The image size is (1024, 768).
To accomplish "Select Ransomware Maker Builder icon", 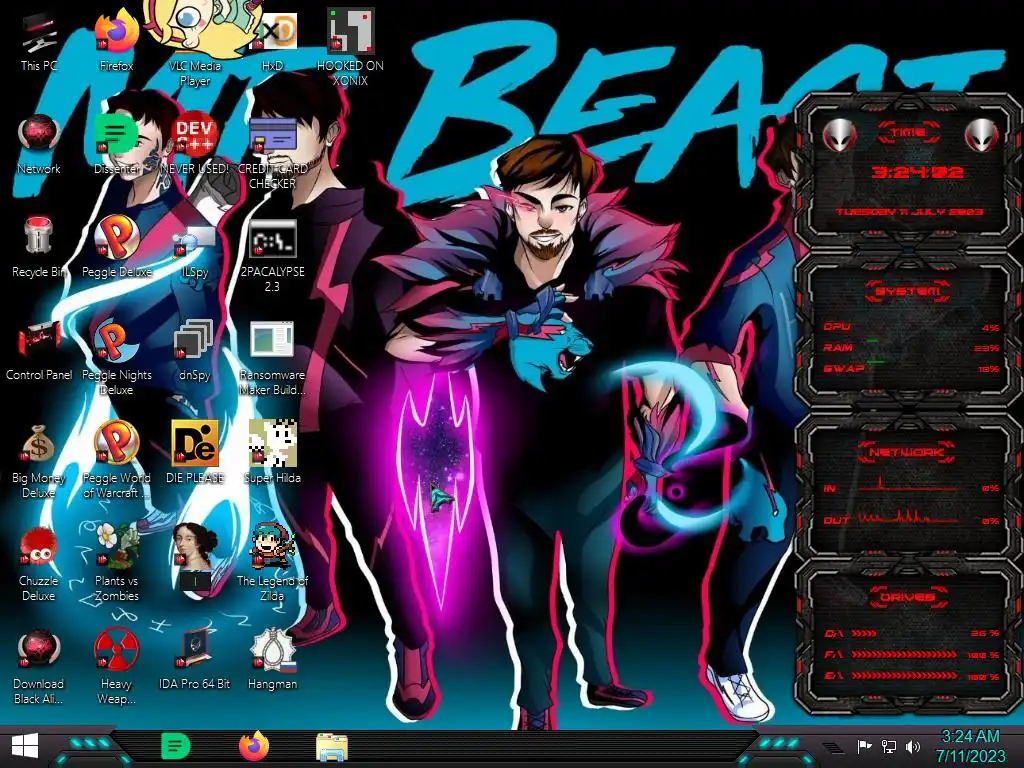I will [272, 358].
